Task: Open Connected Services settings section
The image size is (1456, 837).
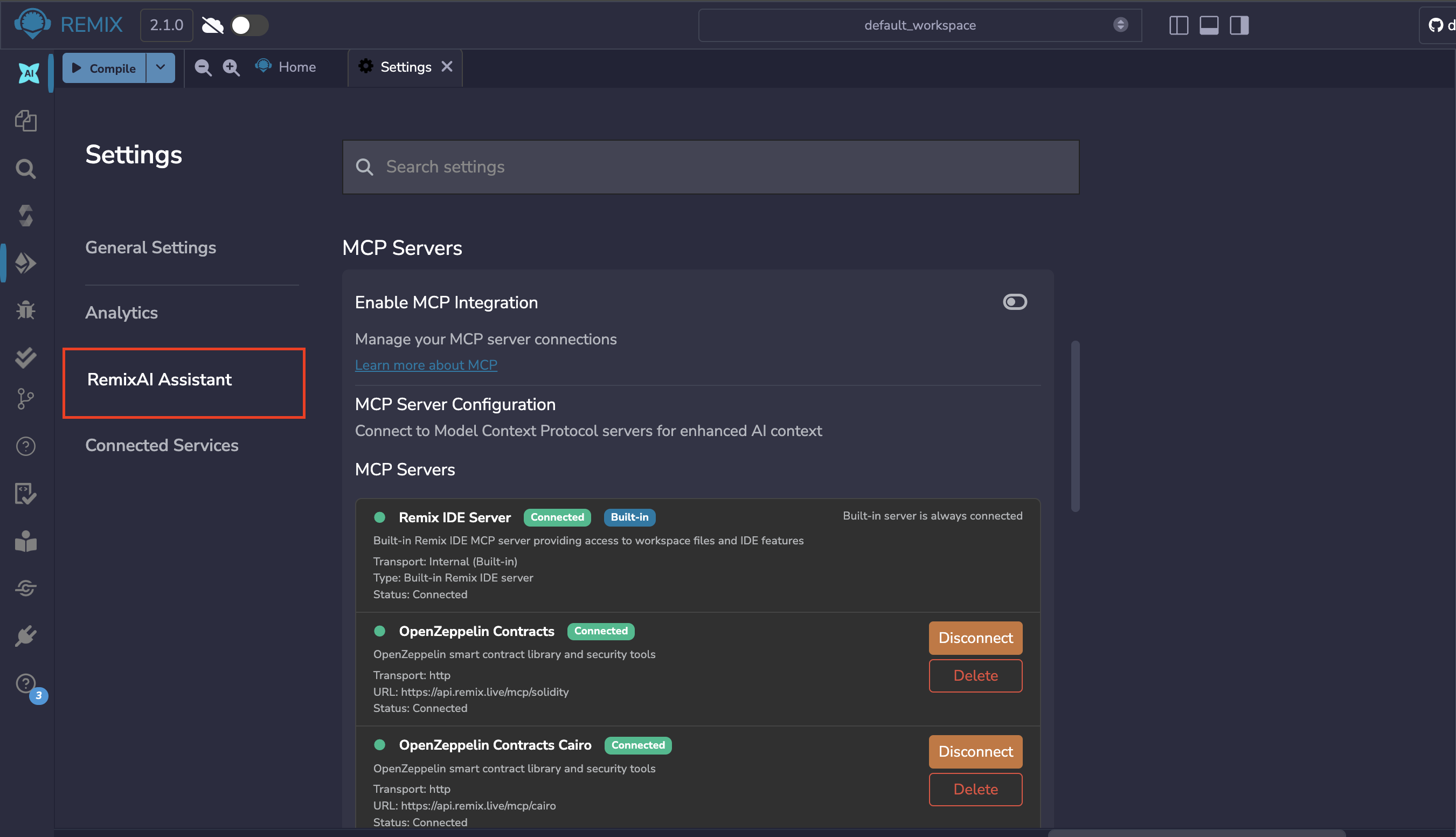Action: pos(162,445)
